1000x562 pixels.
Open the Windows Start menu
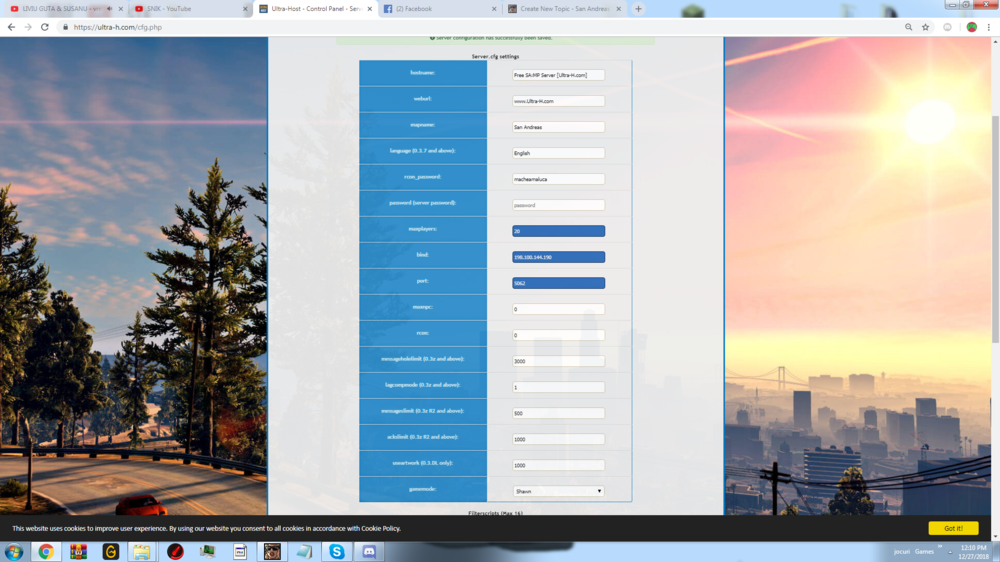(13, 552)
